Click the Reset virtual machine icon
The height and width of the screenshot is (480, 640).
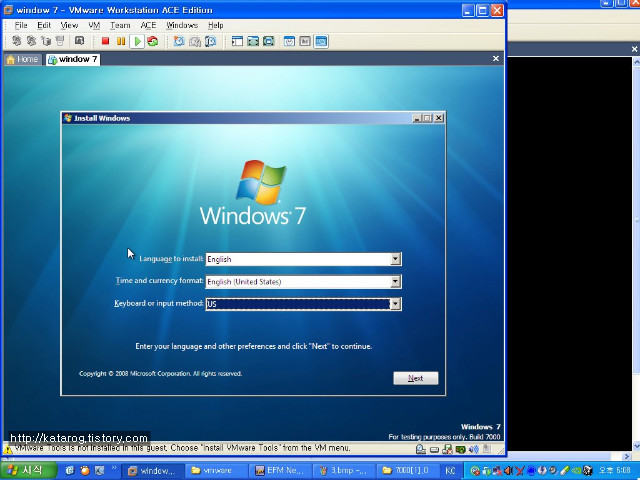coord(153,41)
